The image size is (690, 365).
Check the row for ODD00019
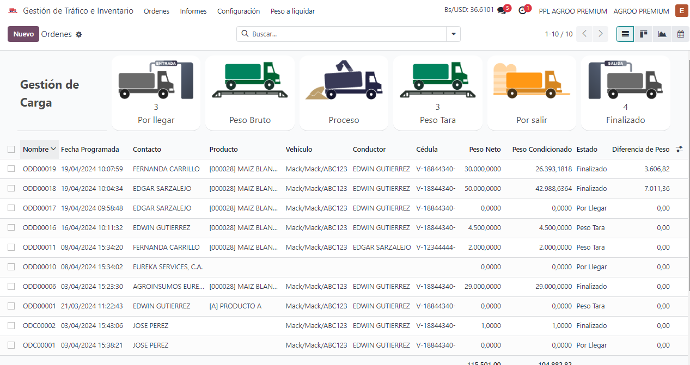tap(11, 169)
